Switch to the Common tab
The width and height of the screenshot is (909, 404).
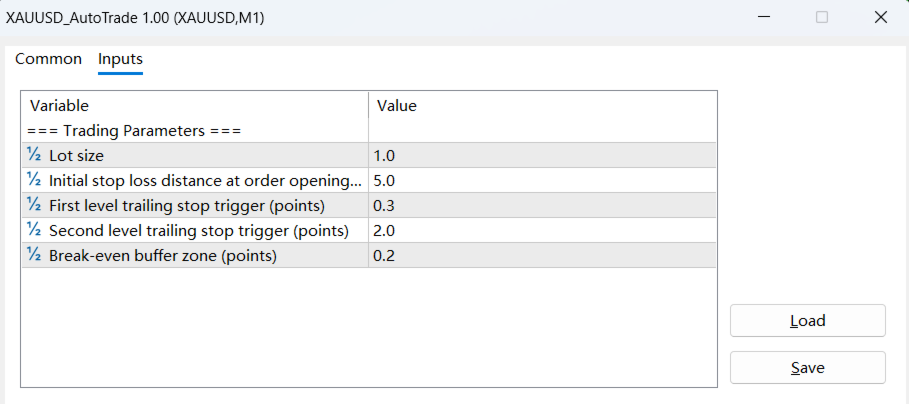[48, 59]
